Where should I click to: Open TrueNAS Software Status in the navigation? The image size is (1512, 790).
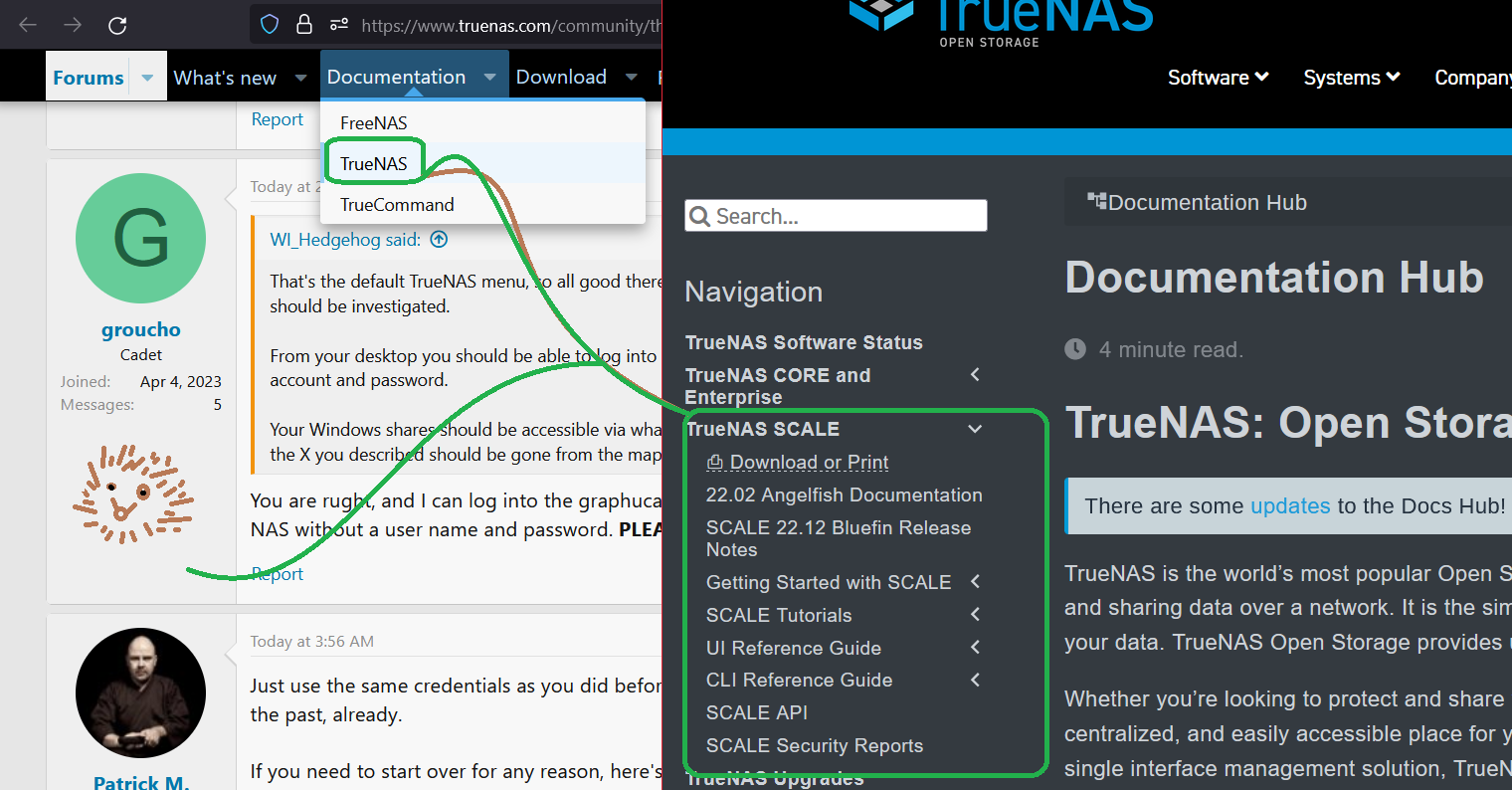point(804,342)
